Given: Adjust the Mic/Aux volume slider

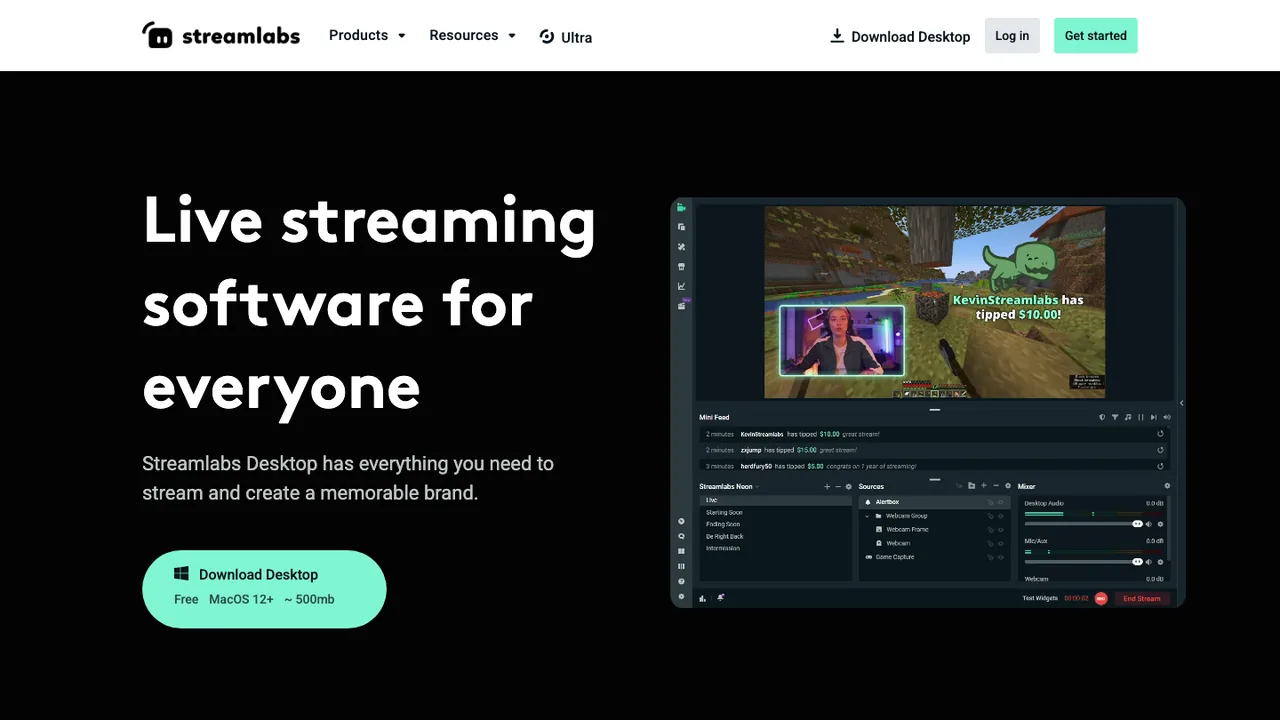Looking at the screenshot, I should (x=1084, y=562).
